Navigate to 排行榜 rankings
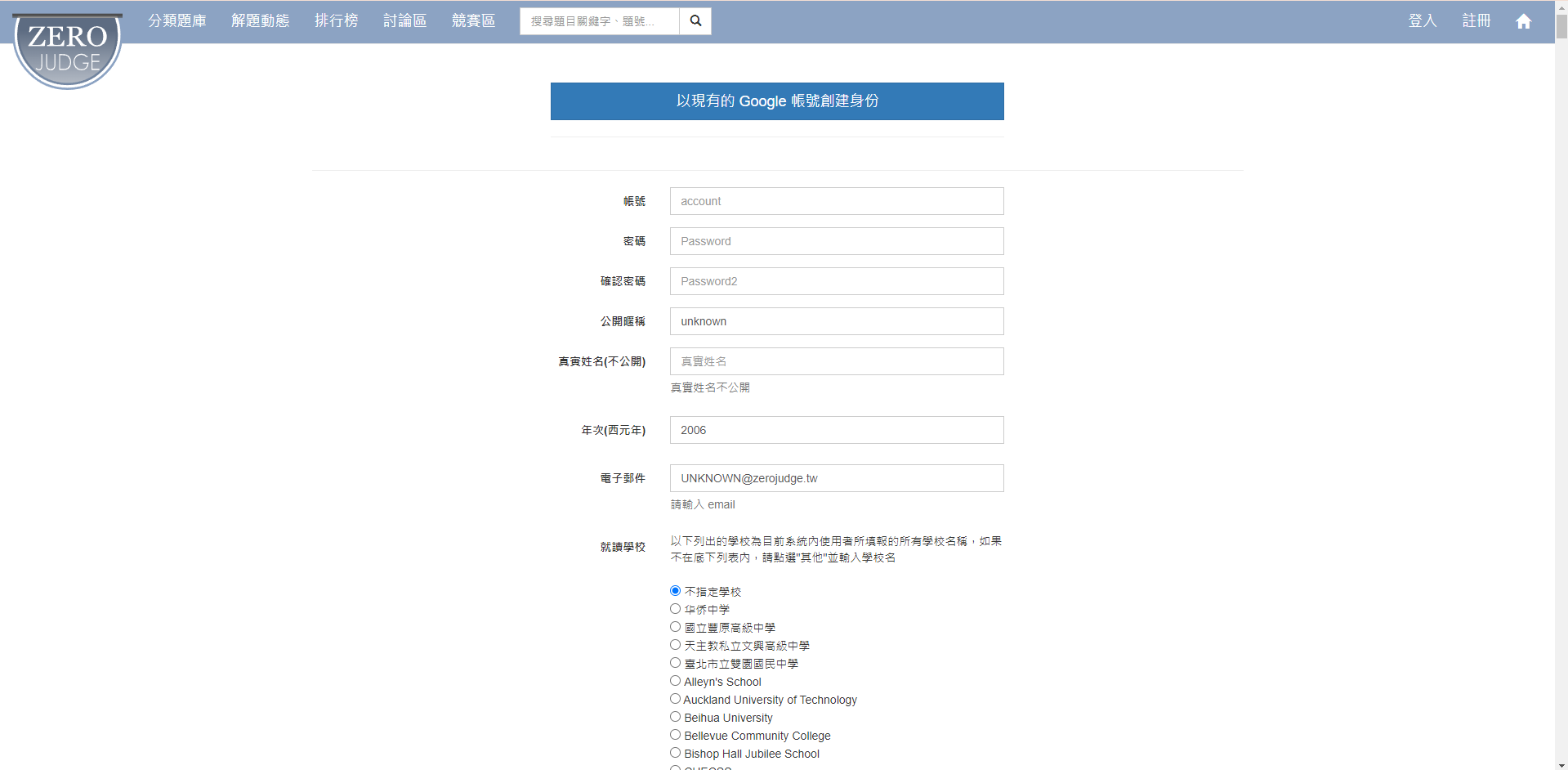Image resolution: width=1568 pixels, height=770 pixels. pyautogui.click(x=336, y=21)
